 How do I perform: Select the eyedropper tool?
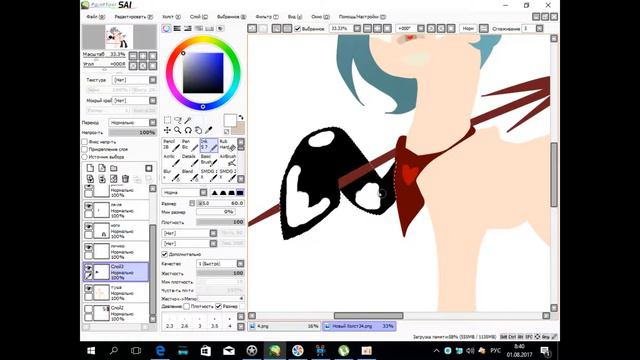[x=209, y=130]
